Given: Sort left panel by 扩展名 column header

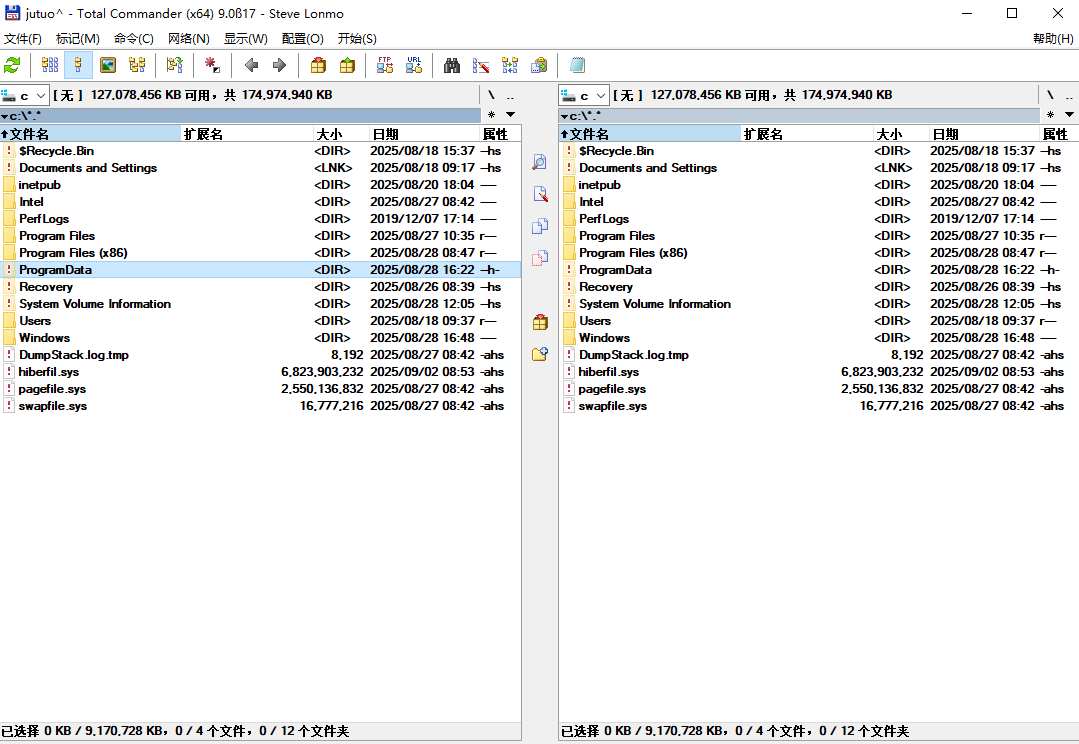Looking at the screenshot, I should [247, 134].
